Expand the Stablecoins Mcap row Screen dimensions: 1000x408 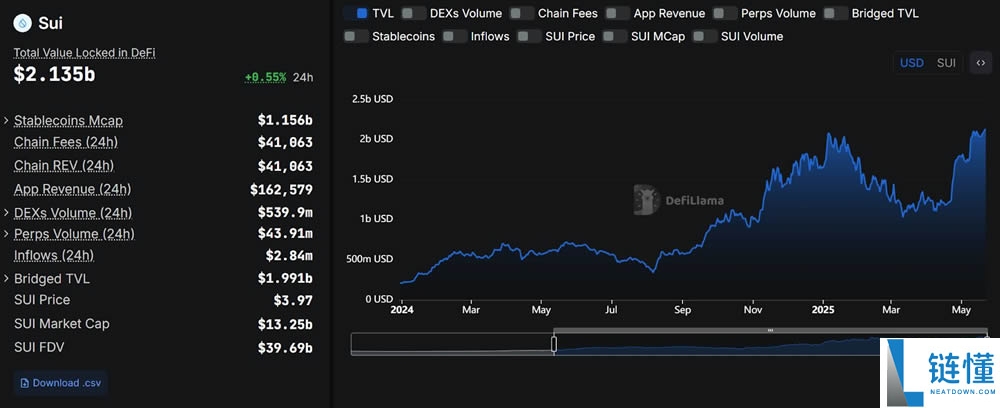pyautogui.click(x=7, y=121)
